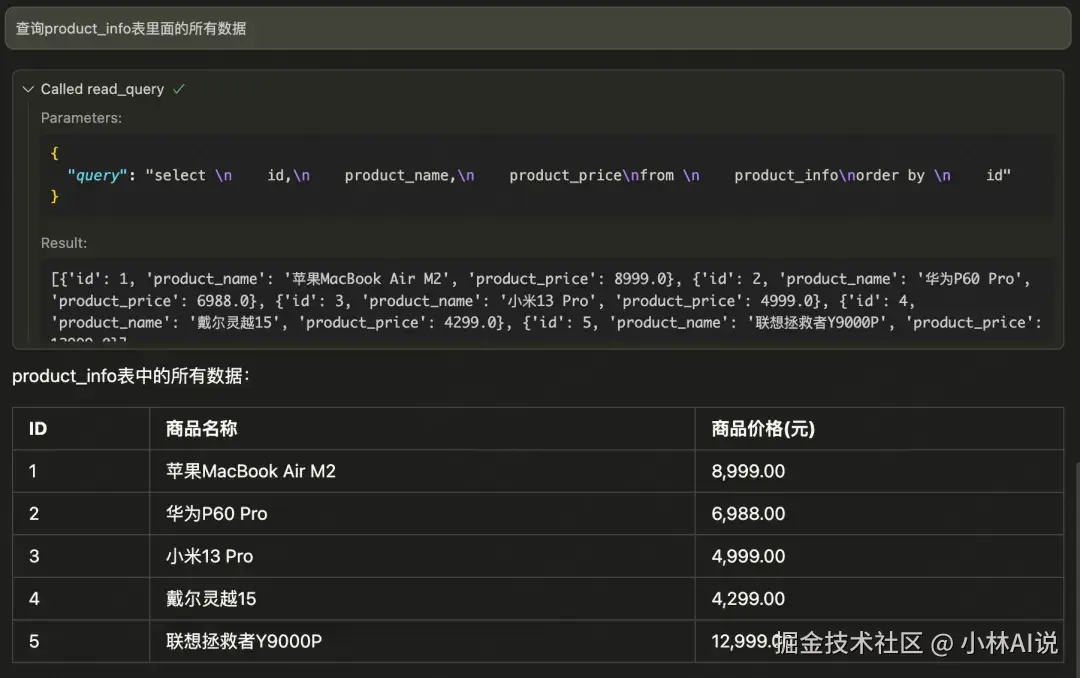Click the ID column header

[x=37, y=428]
